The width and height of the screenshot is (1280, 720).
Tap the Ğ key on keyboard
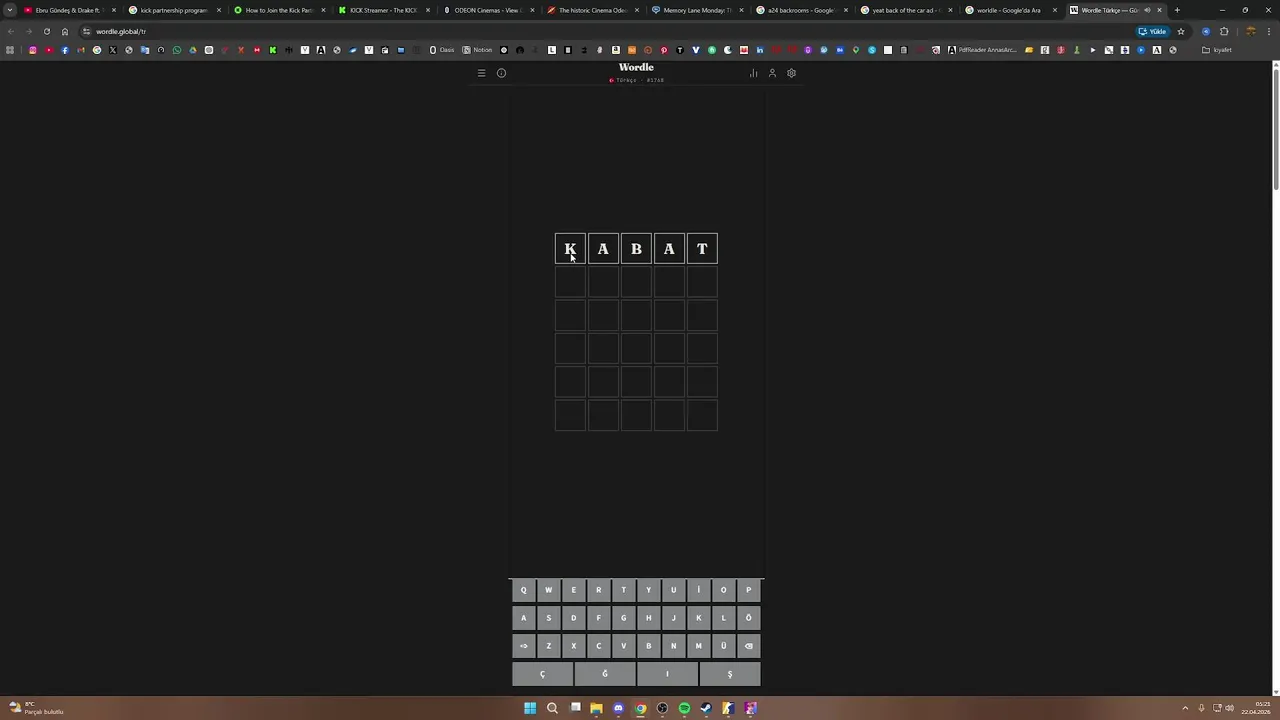click(x=604, y=674)
